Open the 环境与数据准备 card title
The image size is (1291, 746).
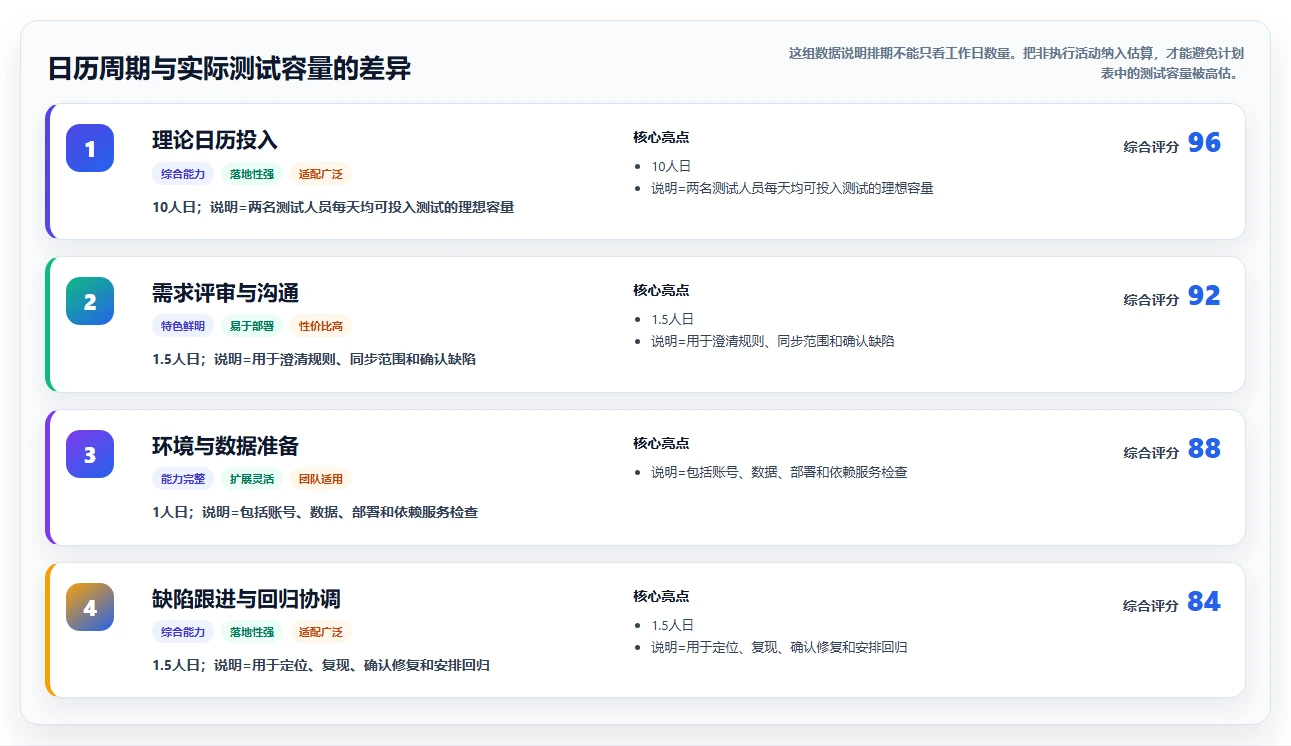pos(225,446)
